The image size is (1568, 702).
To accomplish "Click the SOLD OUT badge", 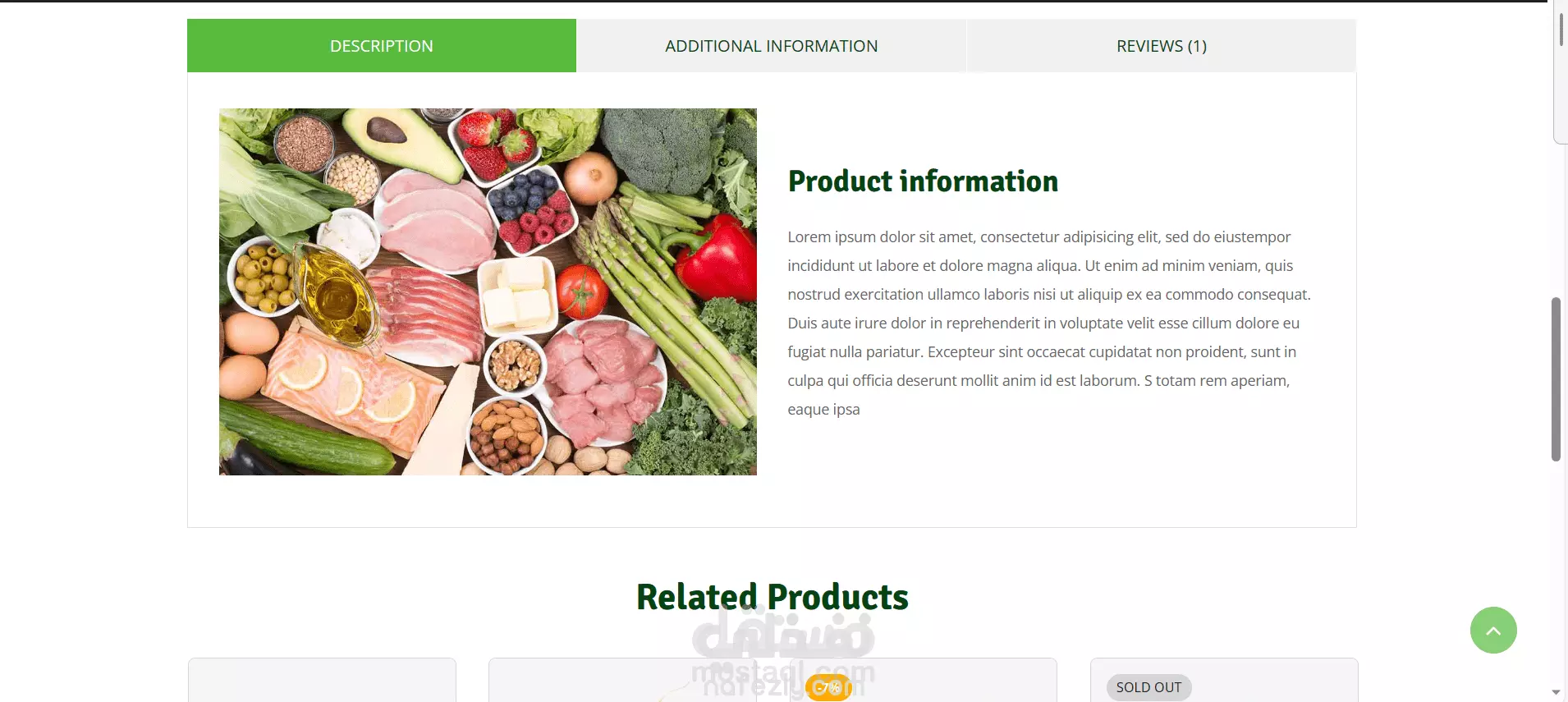I will point(1148,687).
